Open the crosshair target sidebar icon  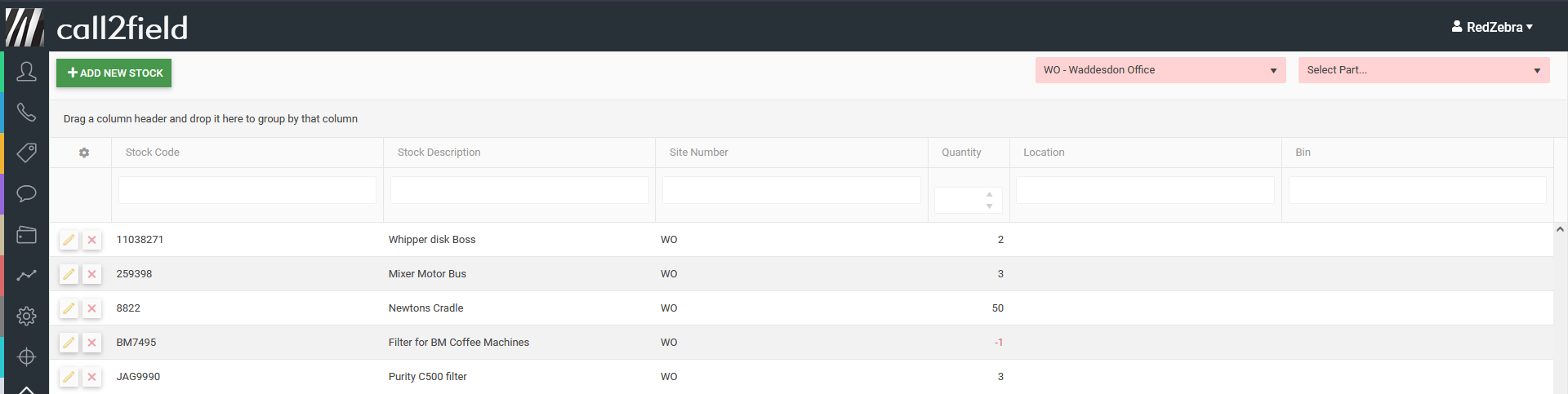(x=26, y=356)
